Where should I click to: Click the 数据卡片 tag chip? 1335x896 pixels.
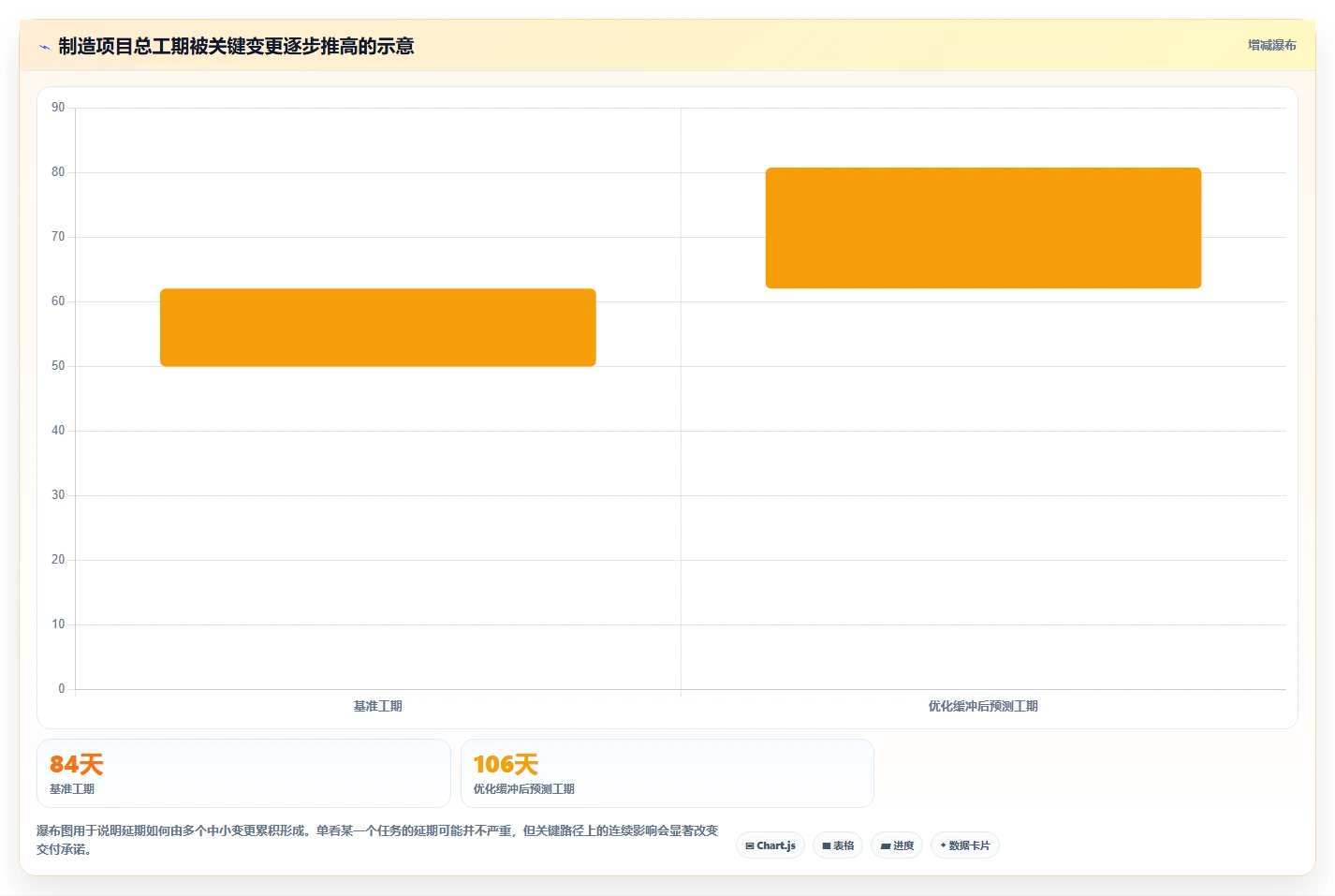pos(965,845)
